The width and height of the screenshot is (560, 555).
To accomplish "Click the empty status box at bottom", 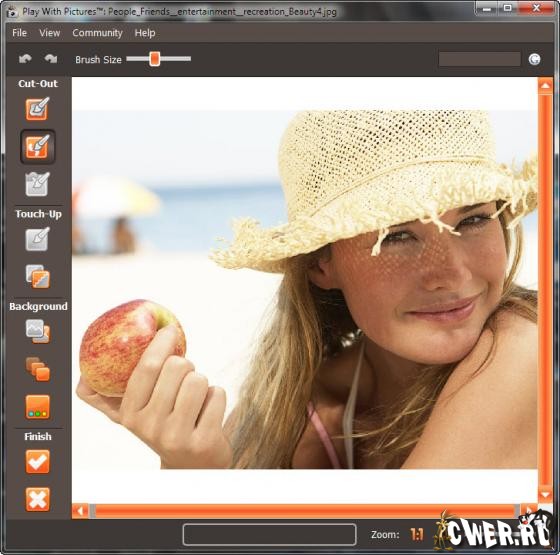I will (269, 535).
